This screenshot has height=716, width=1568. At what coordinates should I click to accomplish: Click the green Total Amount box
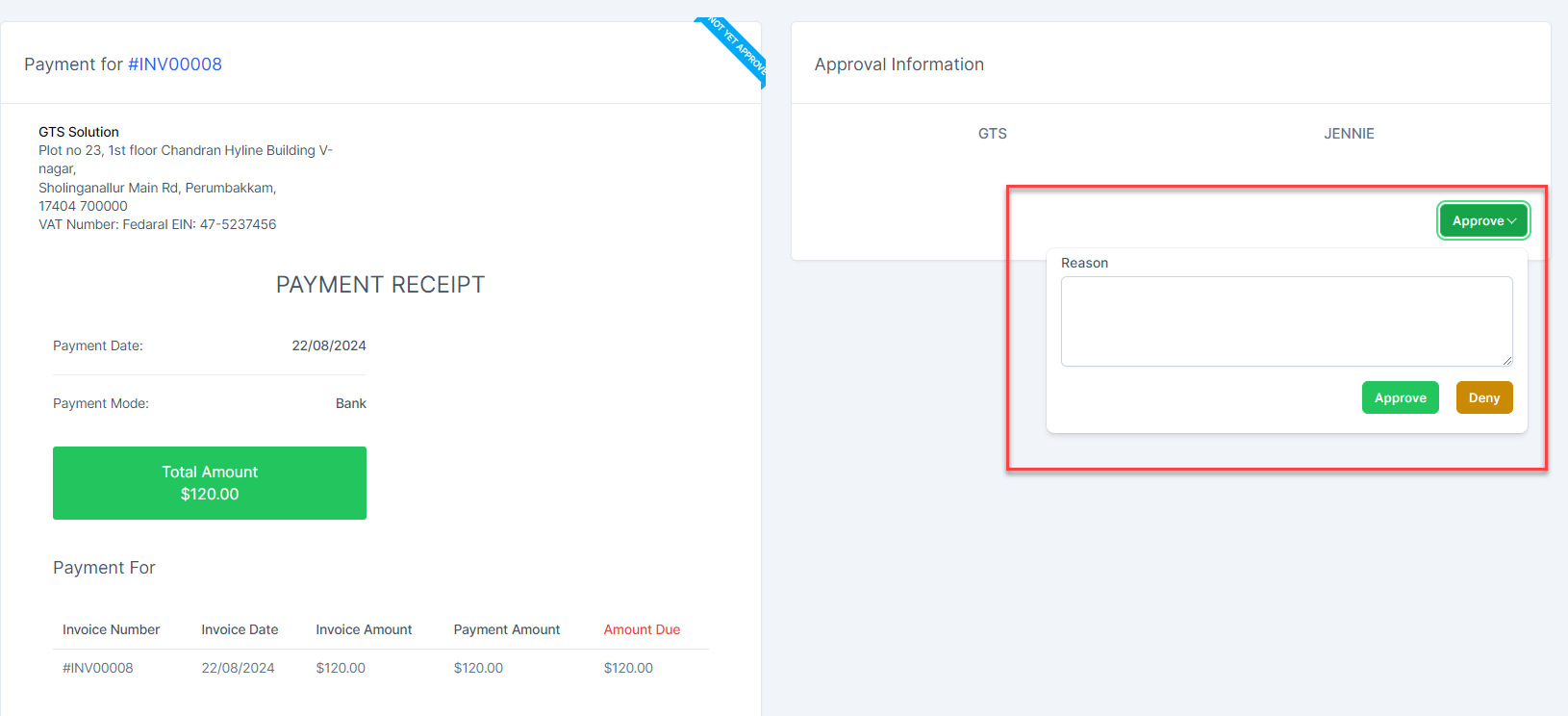click(x=210, y=483)
